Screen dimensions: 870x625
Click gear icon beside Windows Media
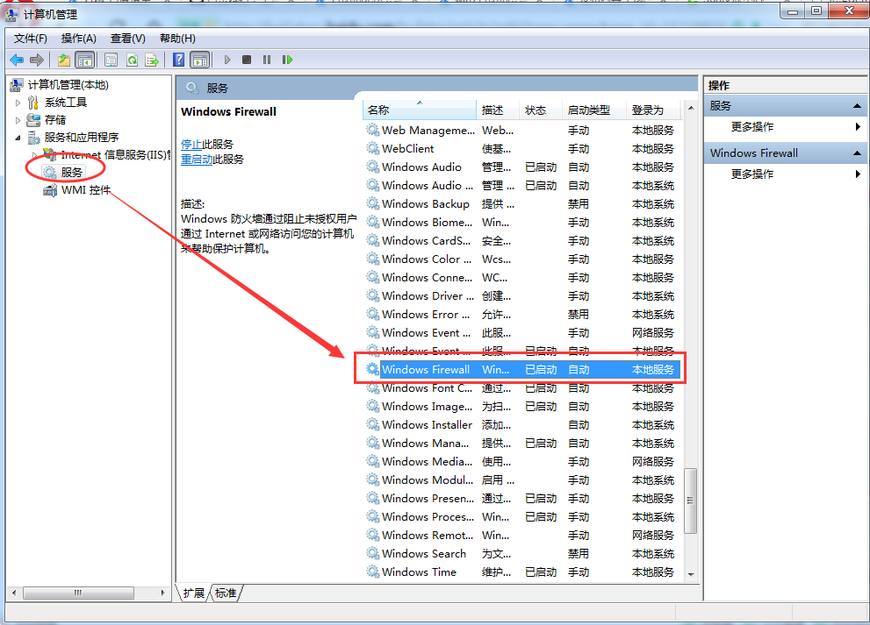(x=373, y=461)
